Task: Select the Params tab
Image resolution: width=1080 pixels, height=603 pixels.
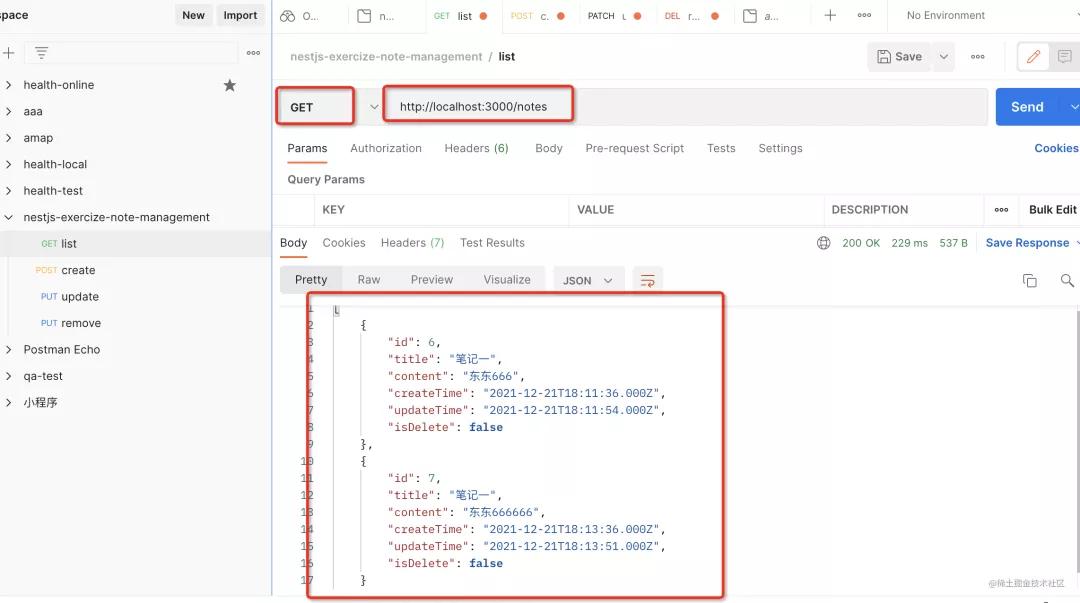Action: pos(307,148)
